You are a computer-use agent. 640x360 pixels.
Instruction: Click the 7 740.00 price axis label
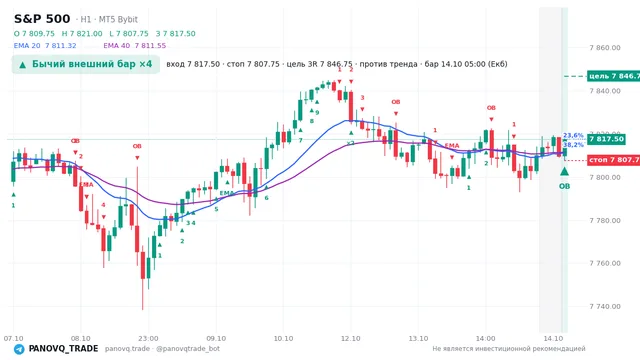click(x=605, y=307)
